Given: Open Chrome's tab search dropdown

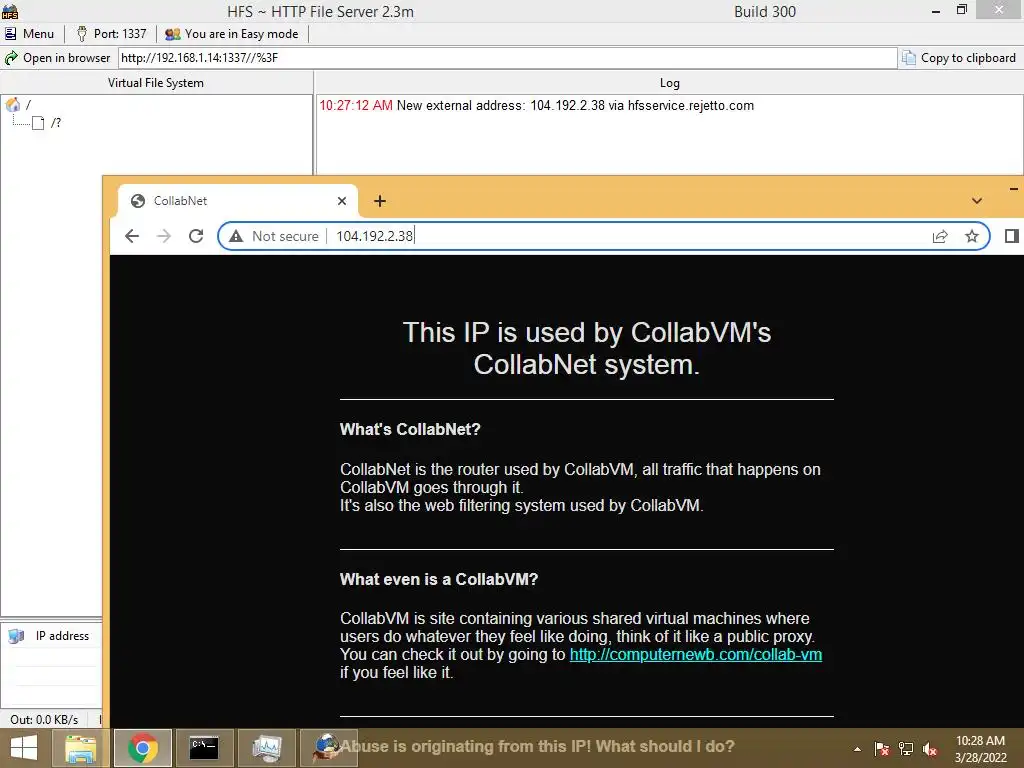Looking at the screenshot, I should click(976, 200).
